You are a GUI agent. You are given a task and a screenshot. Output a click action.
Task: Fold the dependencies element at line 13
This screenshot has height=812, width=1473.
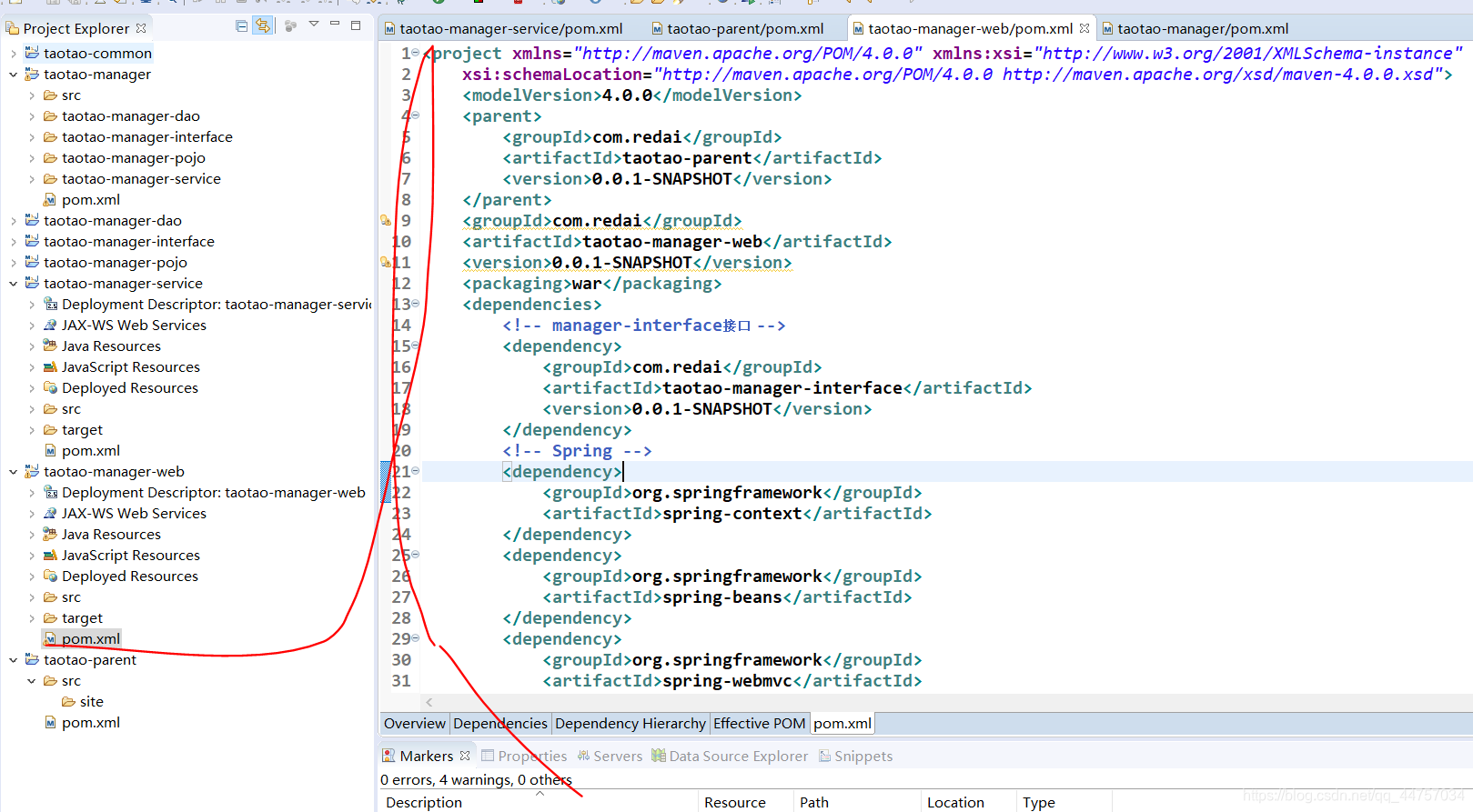coord(416,304)
